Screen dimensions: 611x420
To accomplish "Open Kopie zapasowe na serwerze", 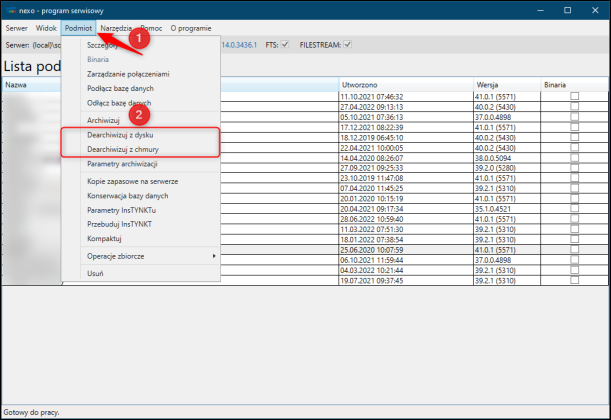I will pos(141,182).
